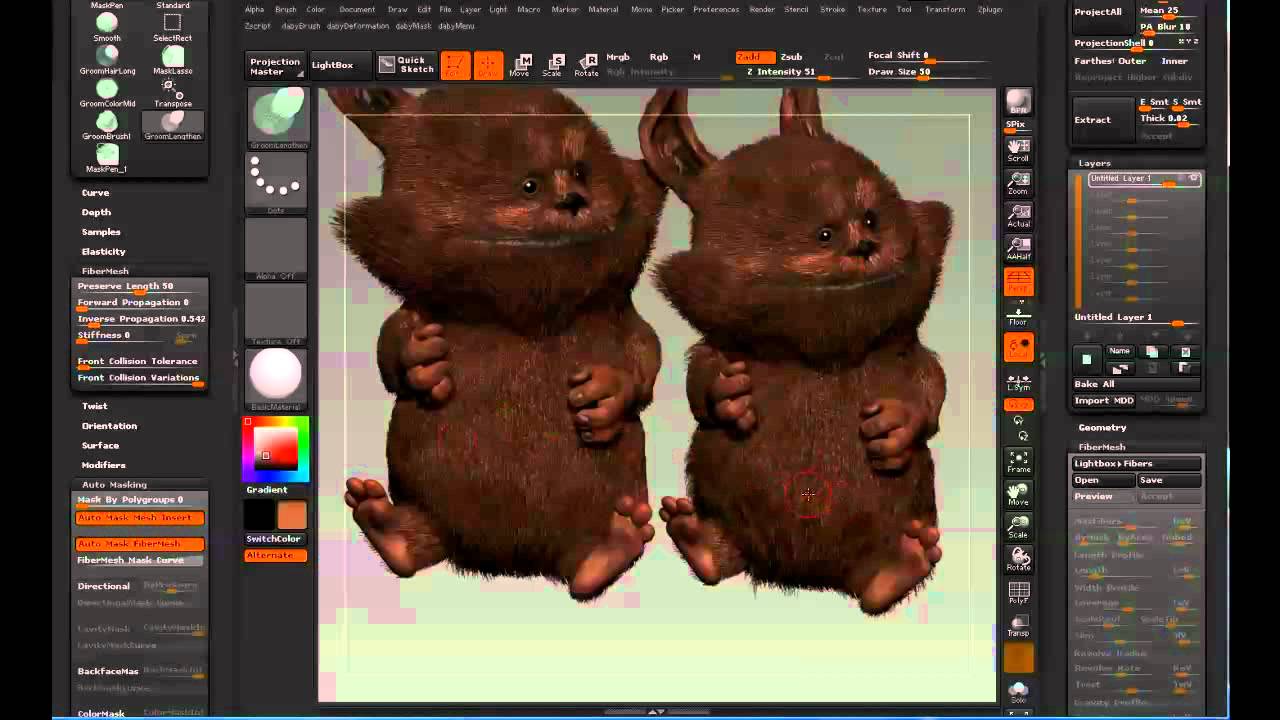Set canvas to Actual size
This screenshot has height=720, width=1280.
pos(1018,216)
